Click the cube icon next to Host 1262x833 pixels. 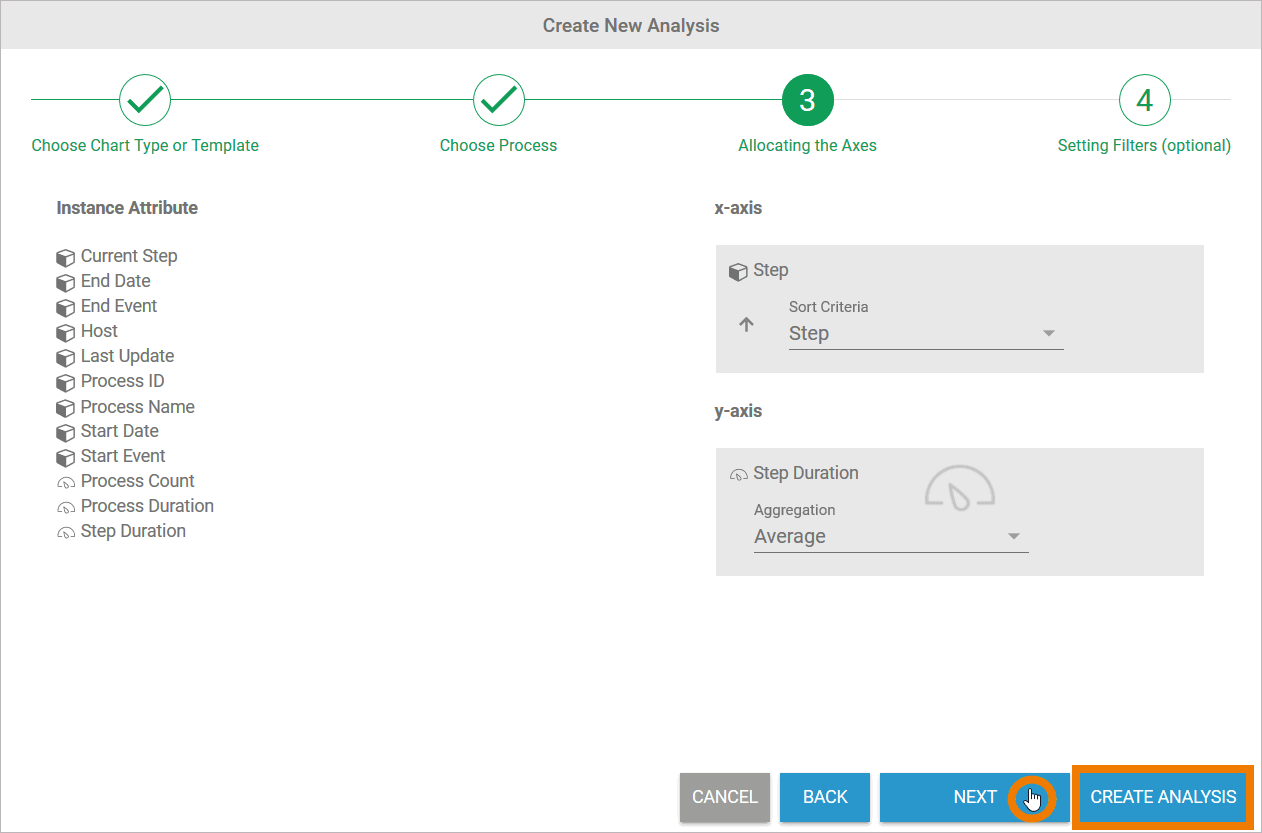click(66, 332)
